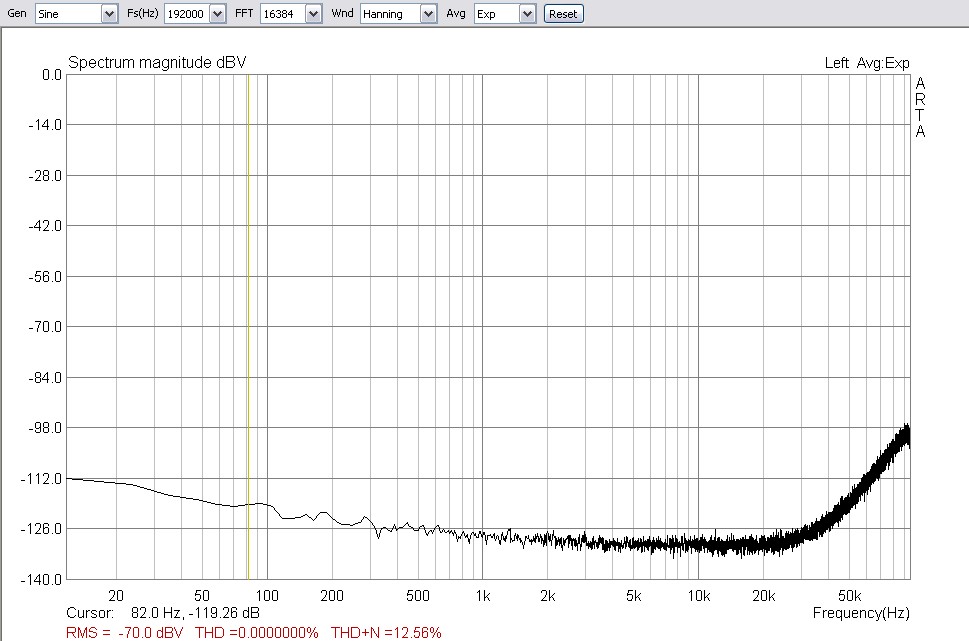This screenshot has height=641, width=969.
Task: Click the -70.0 y-axis label
Action: tap(45, 327)
